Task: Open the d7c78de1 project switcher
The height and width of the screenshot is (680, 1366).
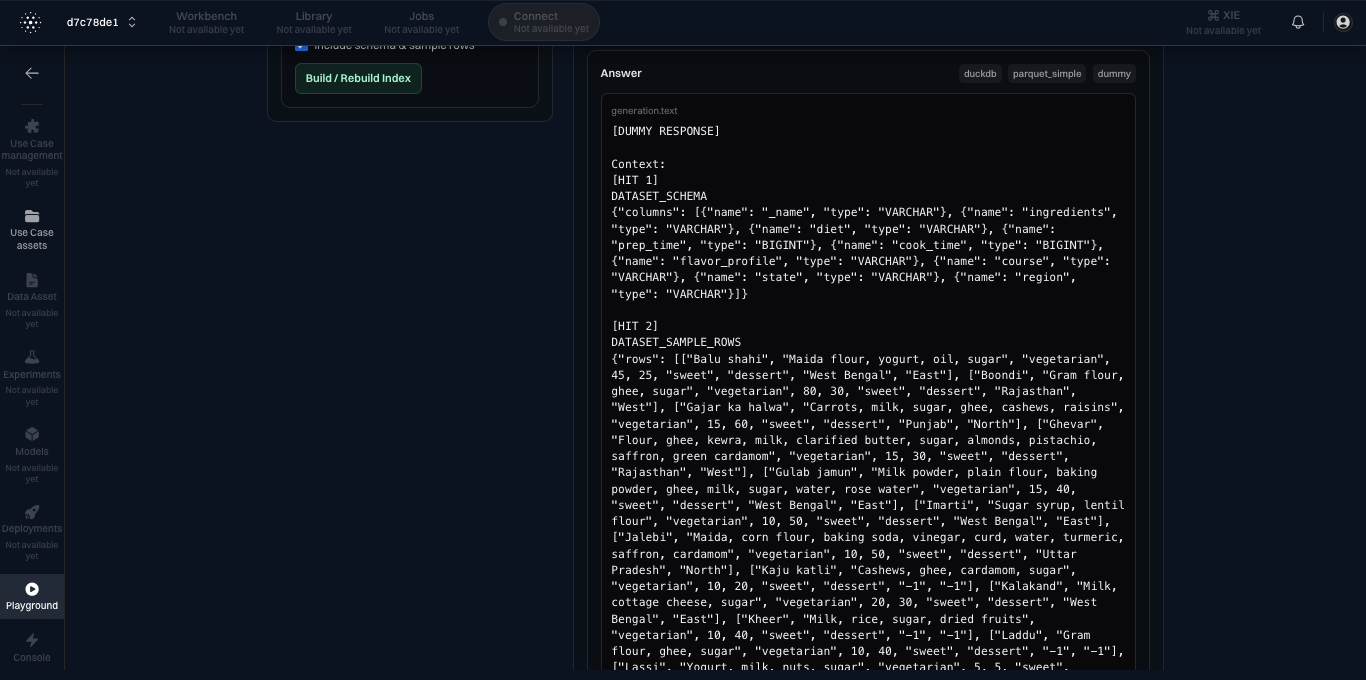Action: pyautogui.click(x=102, y=22)
